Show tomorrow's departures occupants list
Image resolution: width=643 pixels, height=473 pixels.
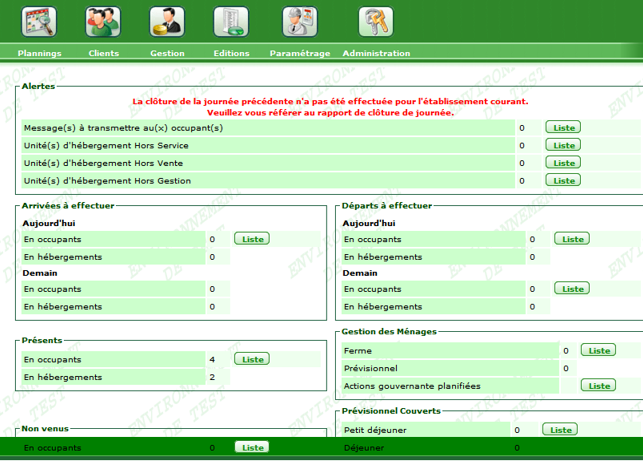[572, 289]
